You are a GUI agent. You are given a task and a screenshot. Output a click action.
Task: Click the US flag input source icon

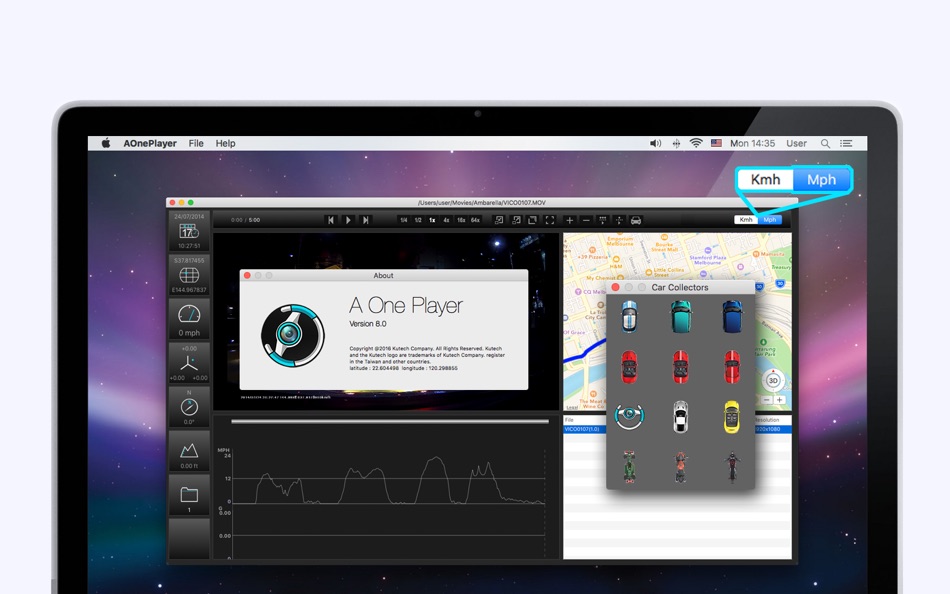716,143
